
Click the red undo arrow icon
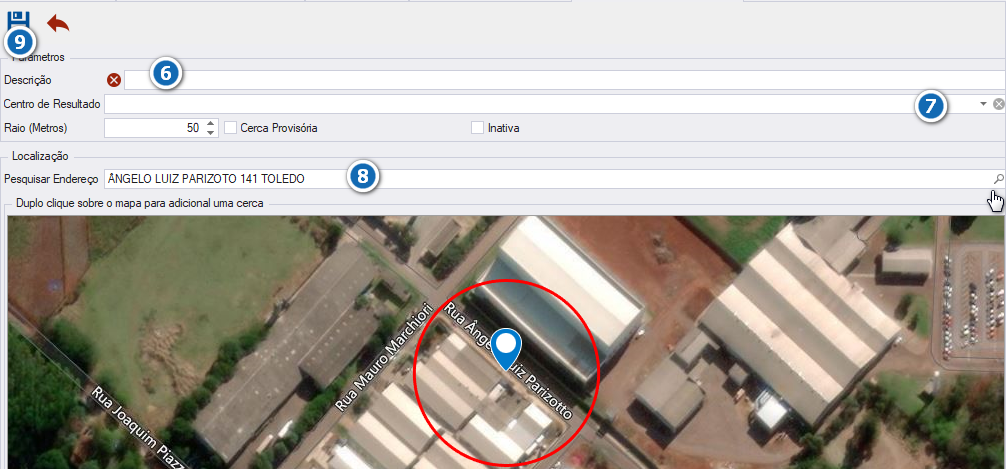(x=58, y=24)
